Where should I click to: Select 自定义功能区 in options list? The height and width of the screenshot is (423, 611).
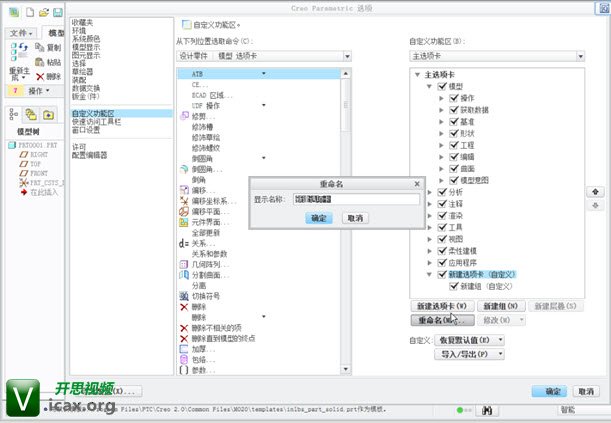point(93,113)
